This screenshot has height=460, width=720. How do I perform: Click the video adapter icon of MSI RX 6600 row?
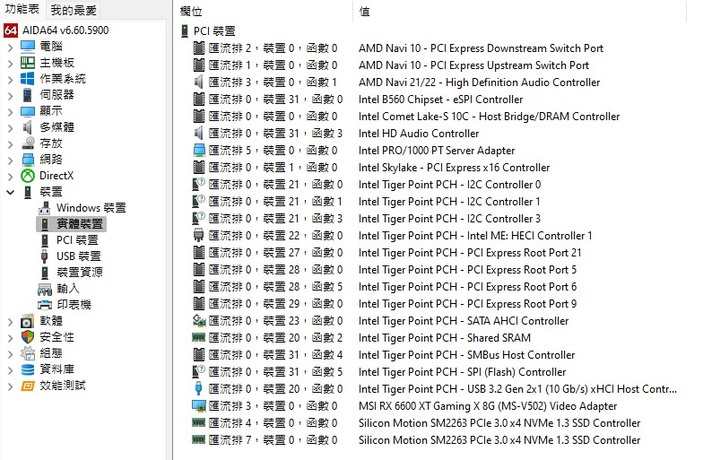coord(198,406)
